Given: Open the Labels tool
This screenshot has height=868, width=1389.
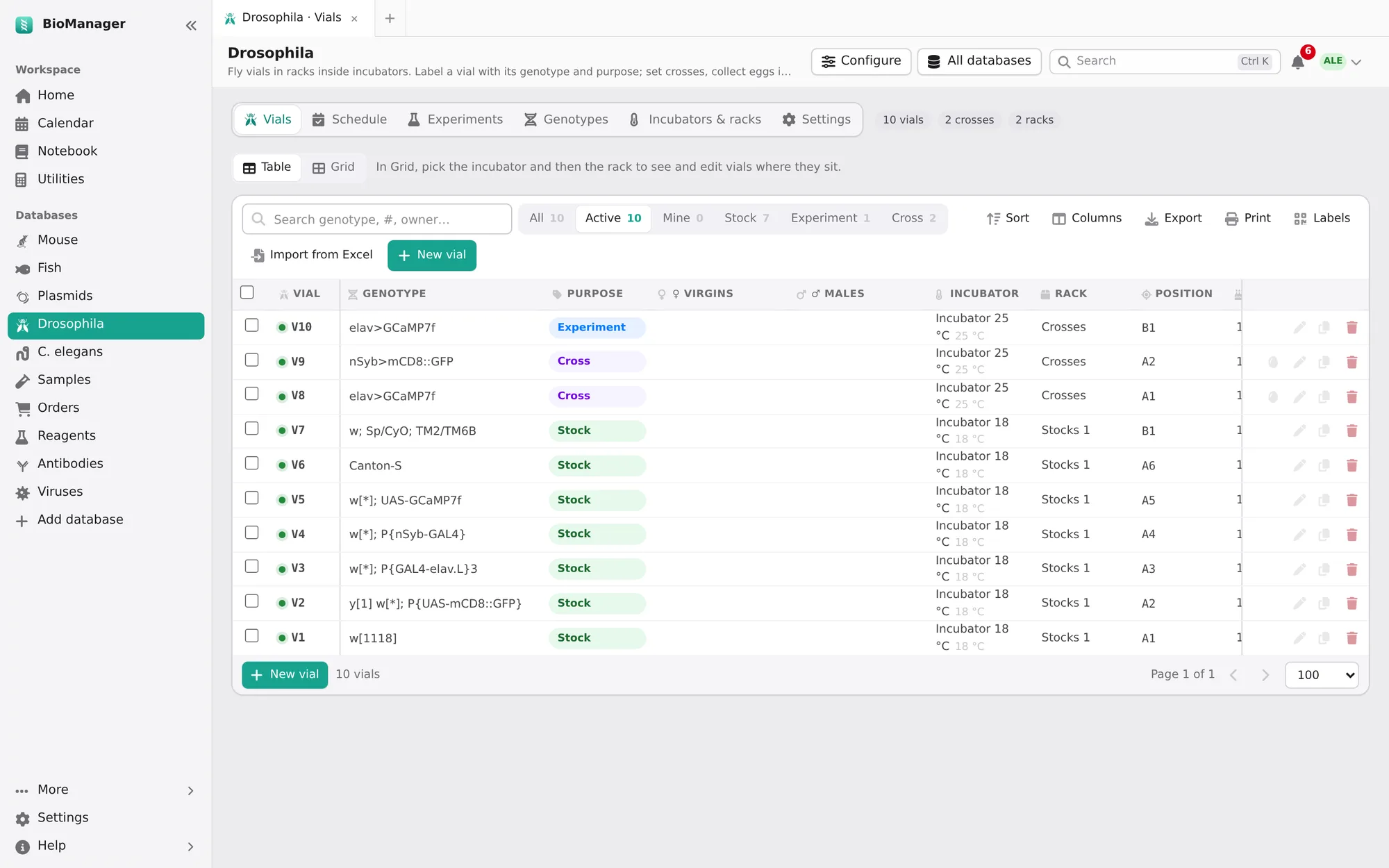Looking at the screenshot, I should [1322, 218].
